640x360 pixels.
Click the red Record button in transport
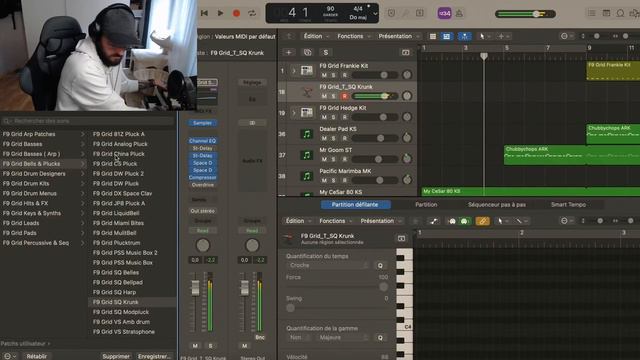236,13
